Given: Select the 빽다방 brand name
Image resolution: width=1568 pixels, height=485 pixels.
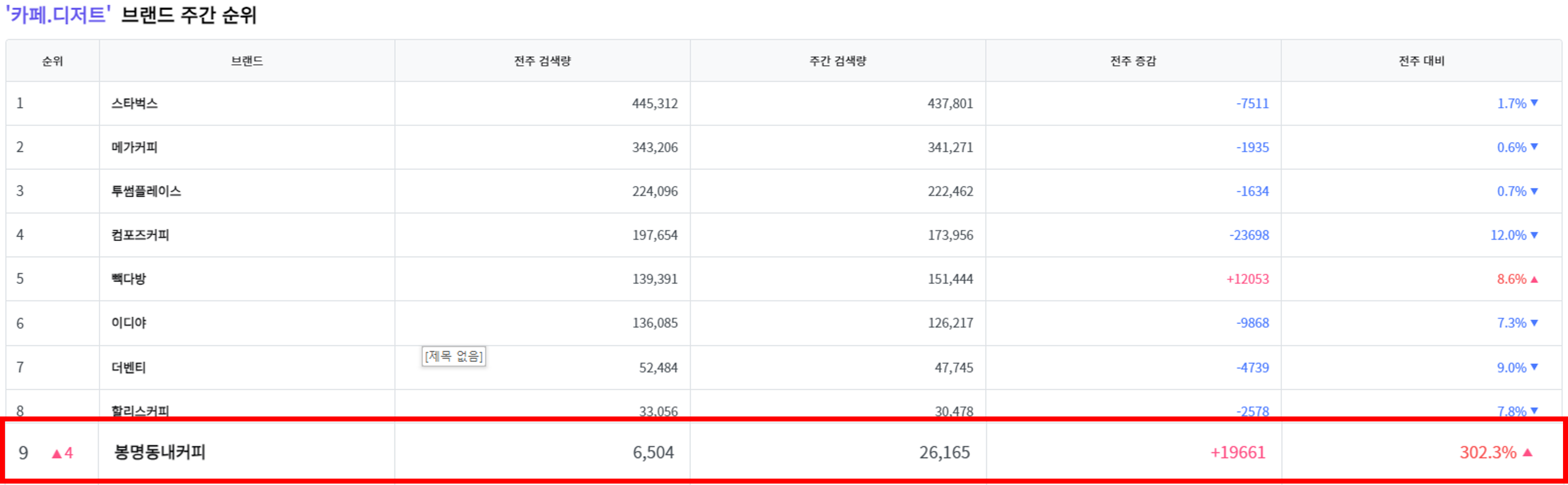Looking at the screenshot, I should [129, 279].
